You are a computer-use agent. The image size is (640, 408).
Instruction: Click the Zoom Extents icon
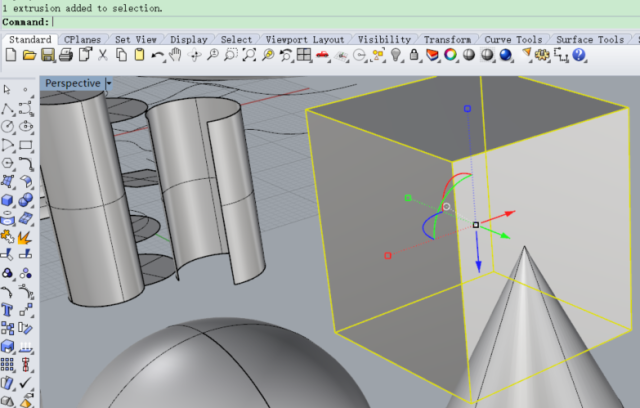coord(249,55)
